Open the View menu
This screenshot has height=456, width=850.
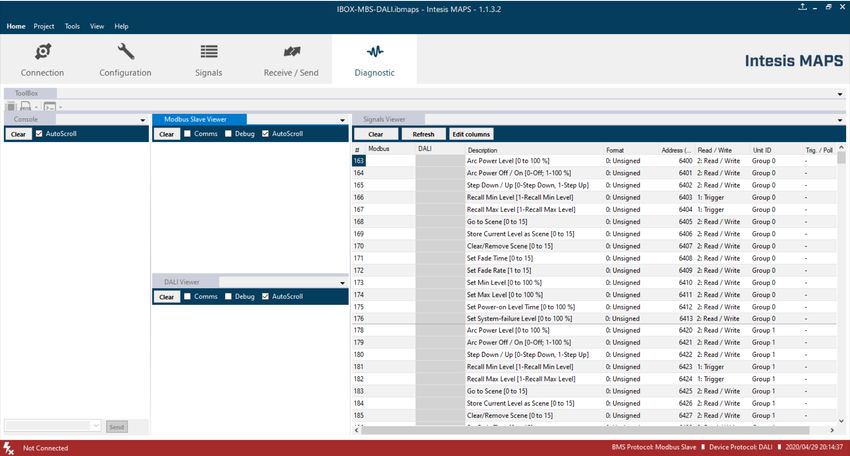click(97, 26)
